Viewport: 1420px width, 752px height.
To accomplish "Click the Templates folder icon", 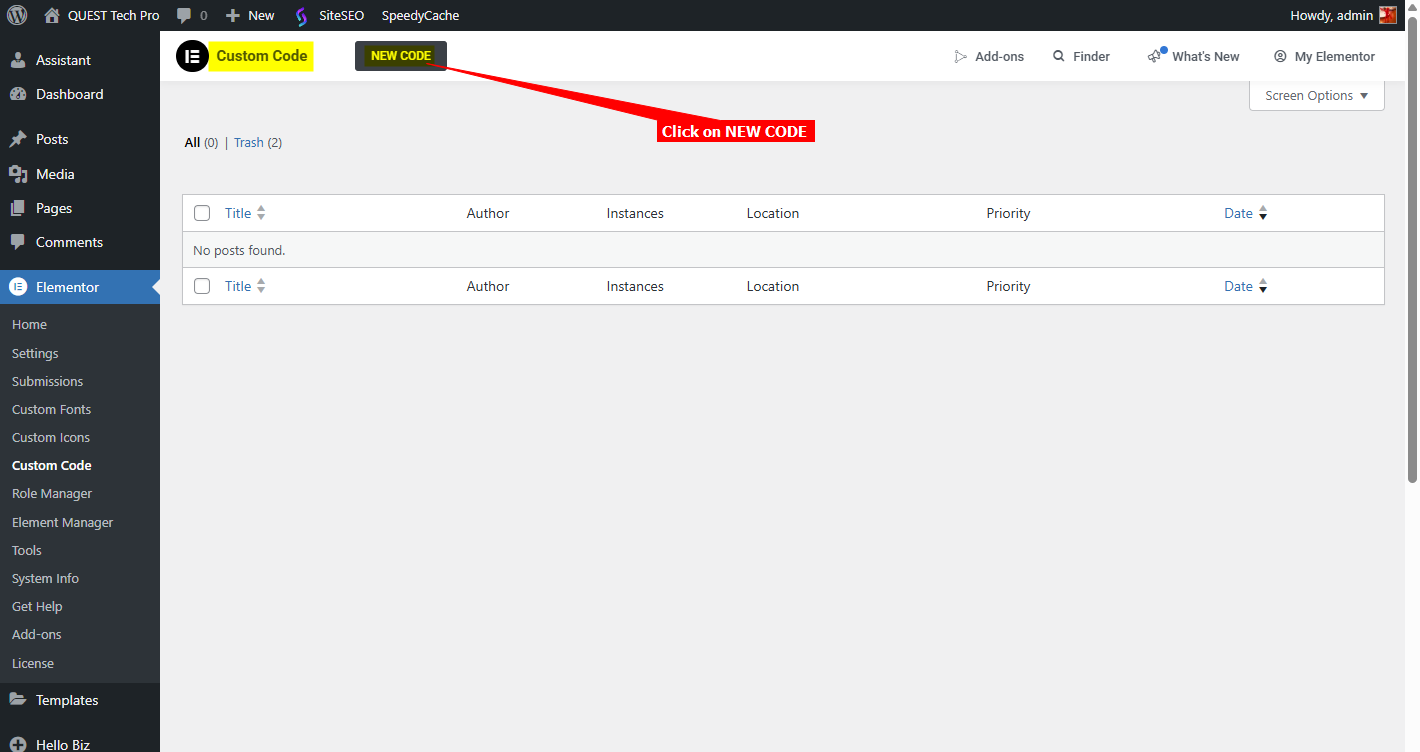I will (x=18, y=700).
